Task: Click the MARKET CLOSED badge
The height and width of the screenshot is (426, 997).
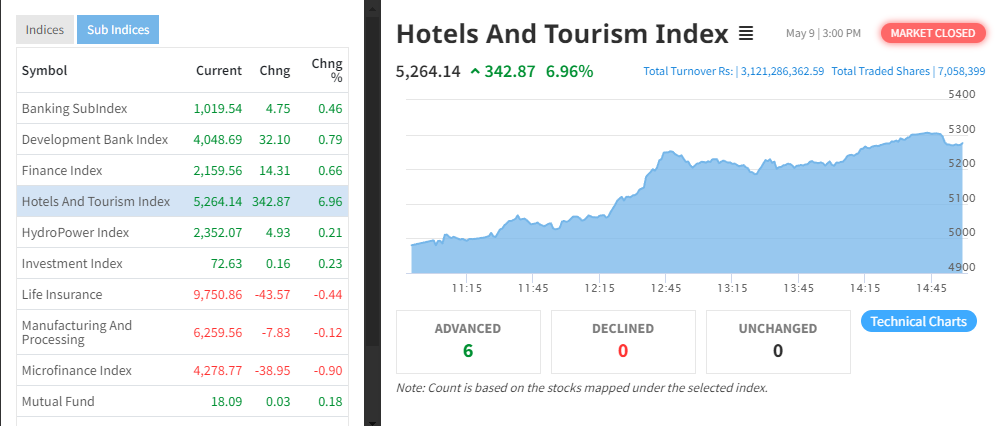Action: (x=932, y=33)
